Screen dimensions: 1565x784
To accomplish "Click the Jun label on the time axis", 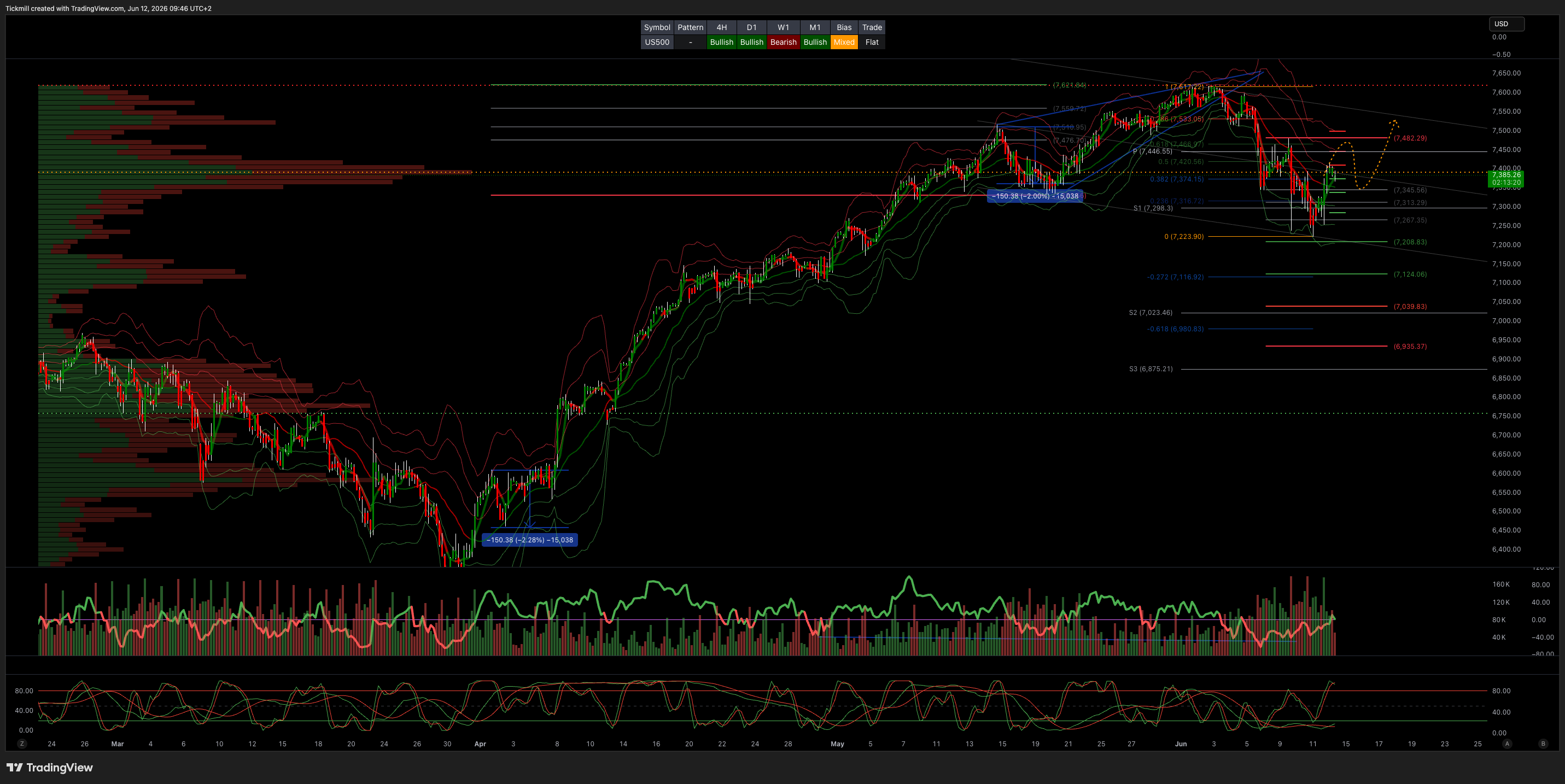I will 1181,744.
